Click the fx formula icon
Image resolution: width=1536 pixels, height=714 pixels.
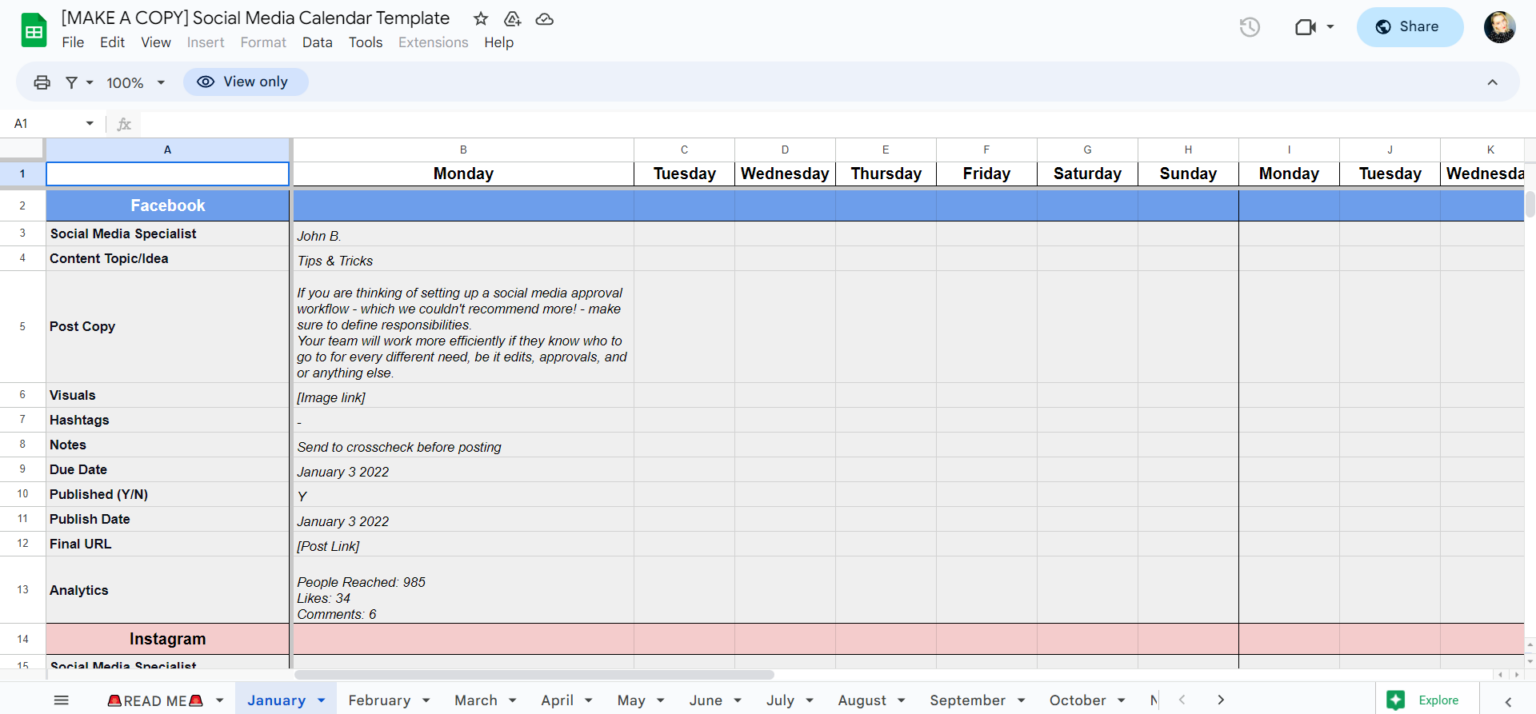tap(123, 123)
